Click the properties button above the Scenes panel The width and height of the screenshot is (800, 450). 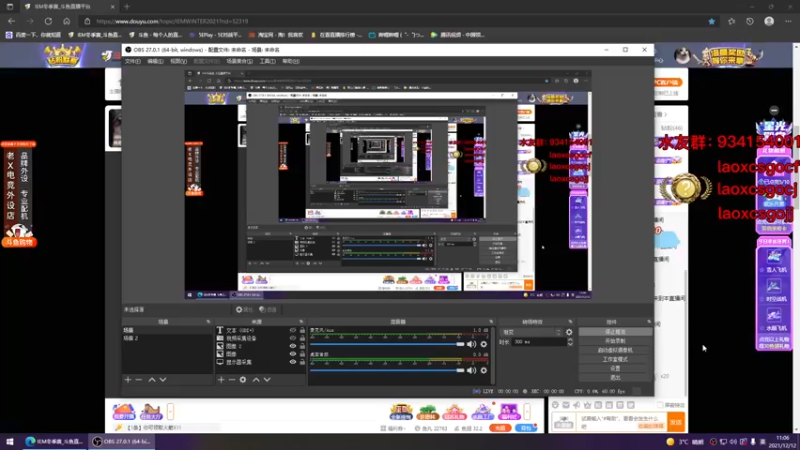[244, 310]
